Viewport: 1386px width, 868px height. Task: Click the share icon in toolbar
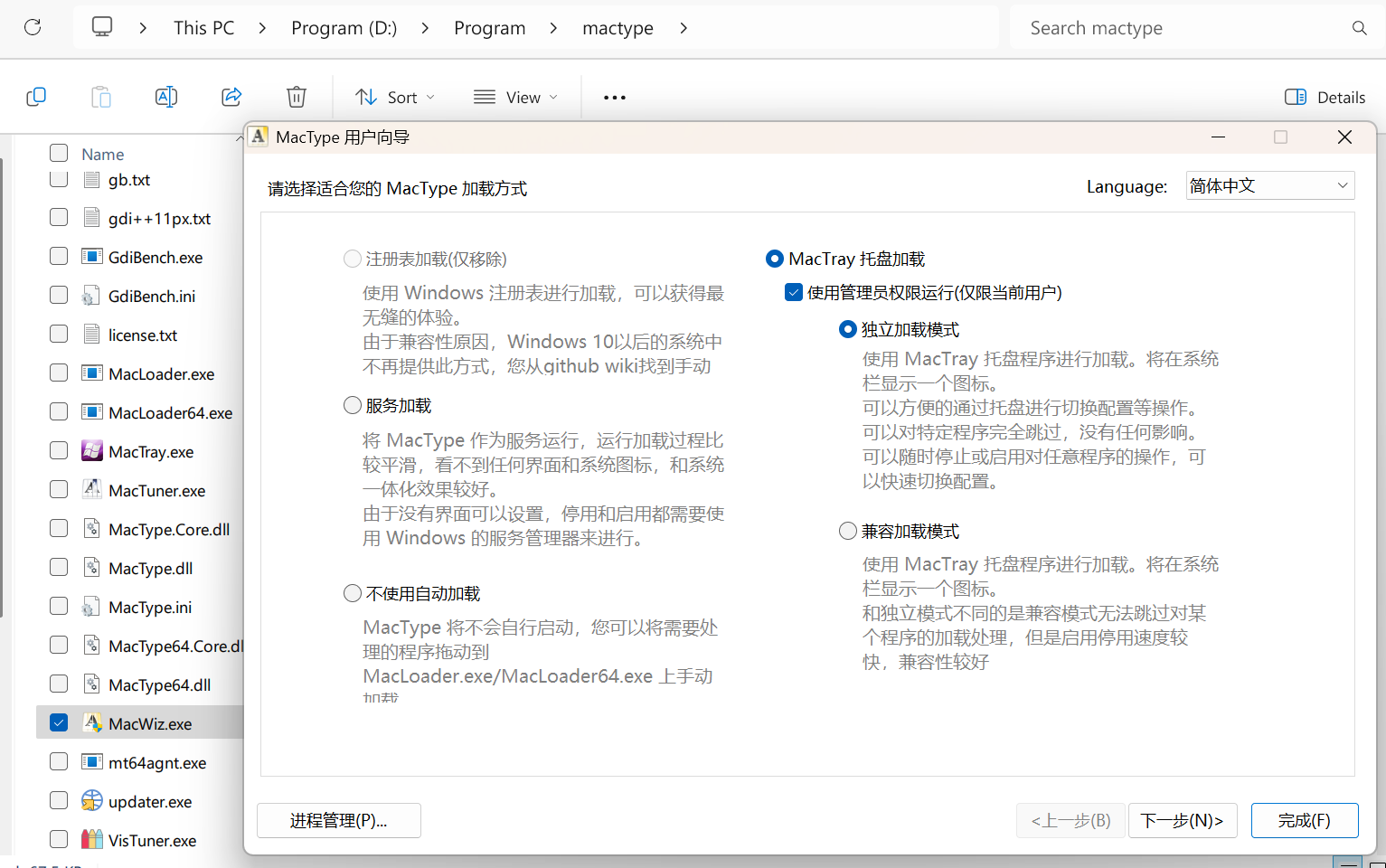click(x=231, y=97)
